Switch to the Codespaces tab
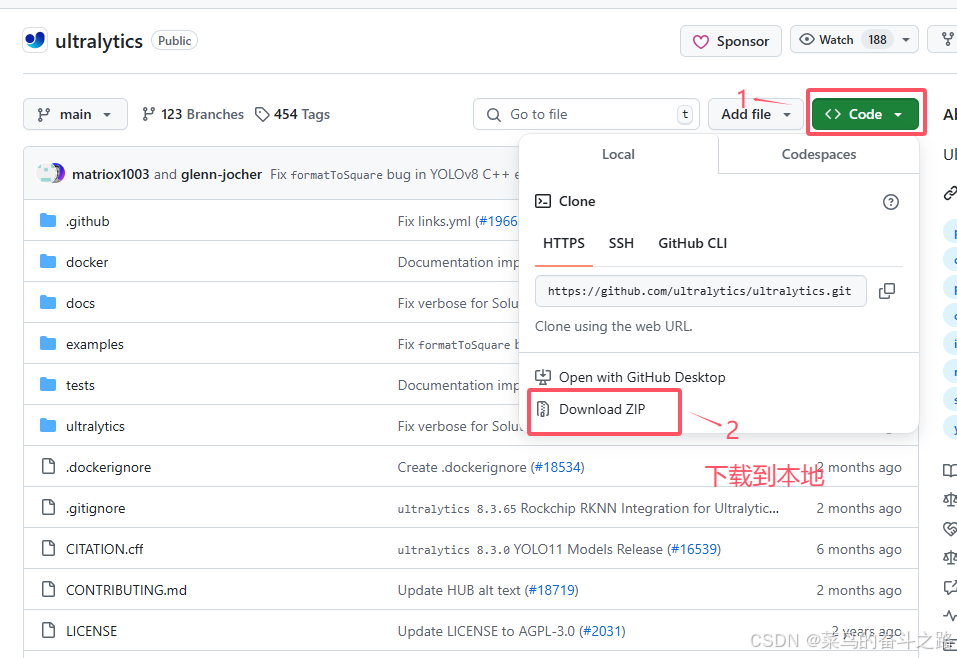Image resolution: width=957 pixels, height=658 pixels. 818,154
